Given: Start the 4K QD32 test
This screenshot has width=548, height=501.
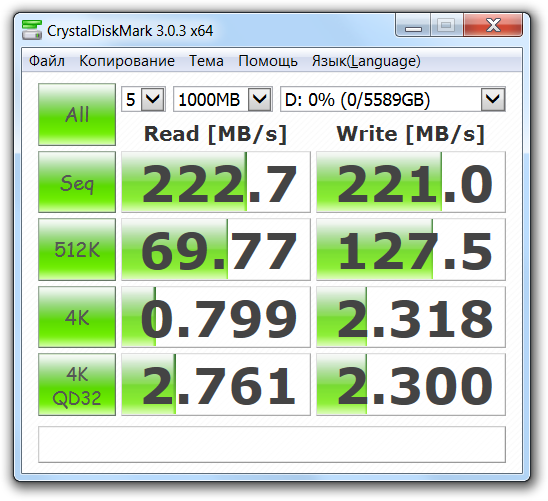Looking at the screenshot, I should tap(77, 385).
